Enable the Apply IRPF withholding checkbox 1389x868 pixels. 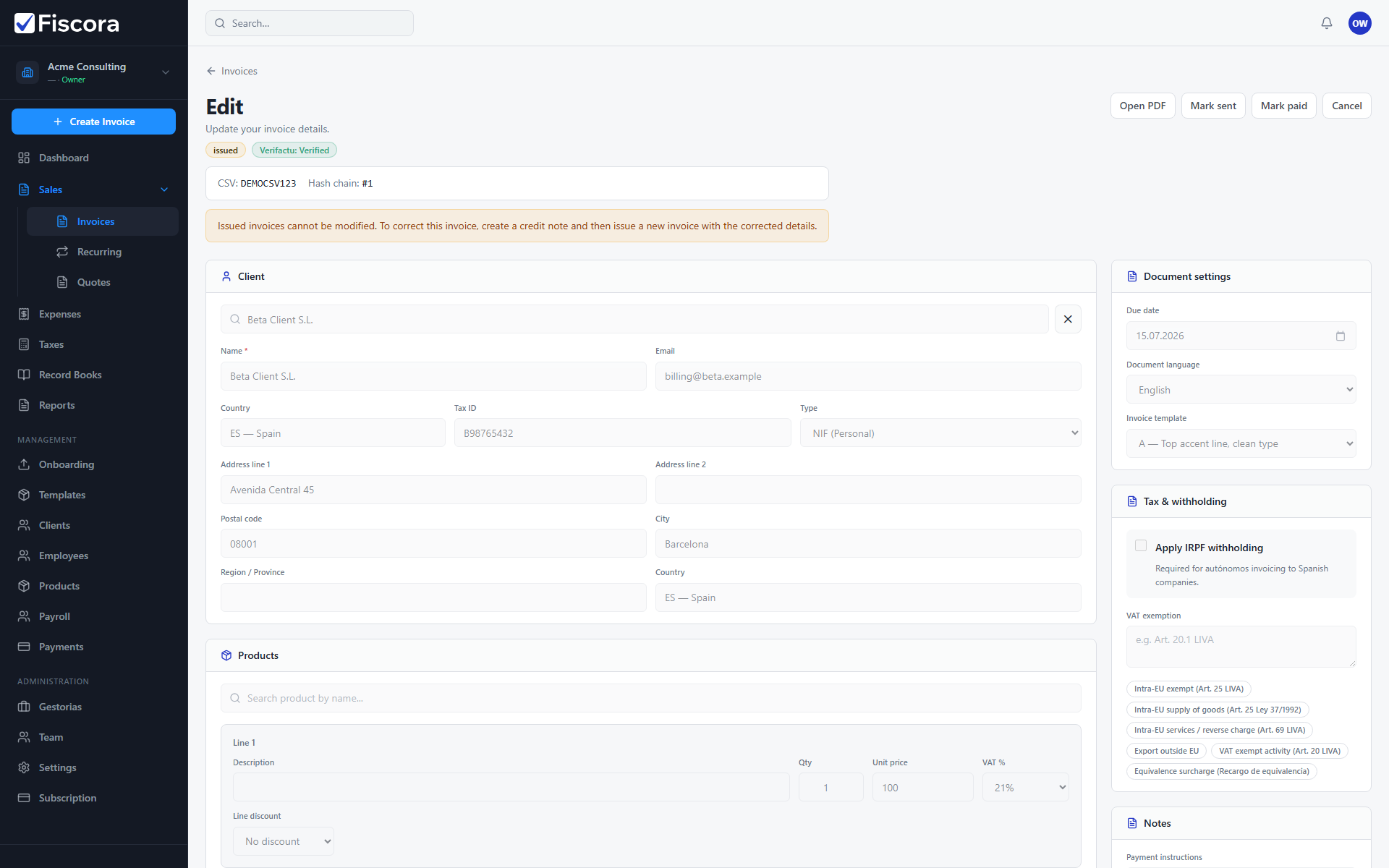coord(1141,546)
